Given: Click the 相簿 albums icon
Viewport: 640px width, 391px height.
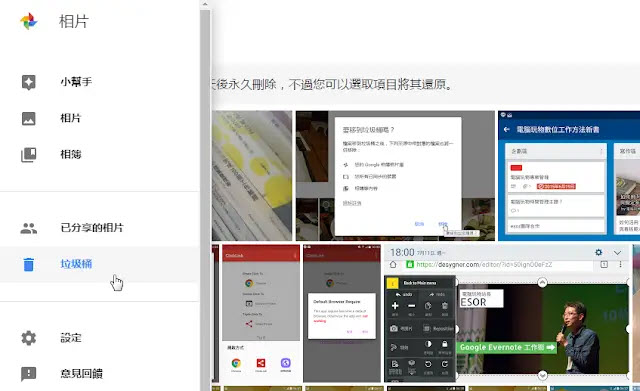Looking at the screenshot, I should [29, 155].
